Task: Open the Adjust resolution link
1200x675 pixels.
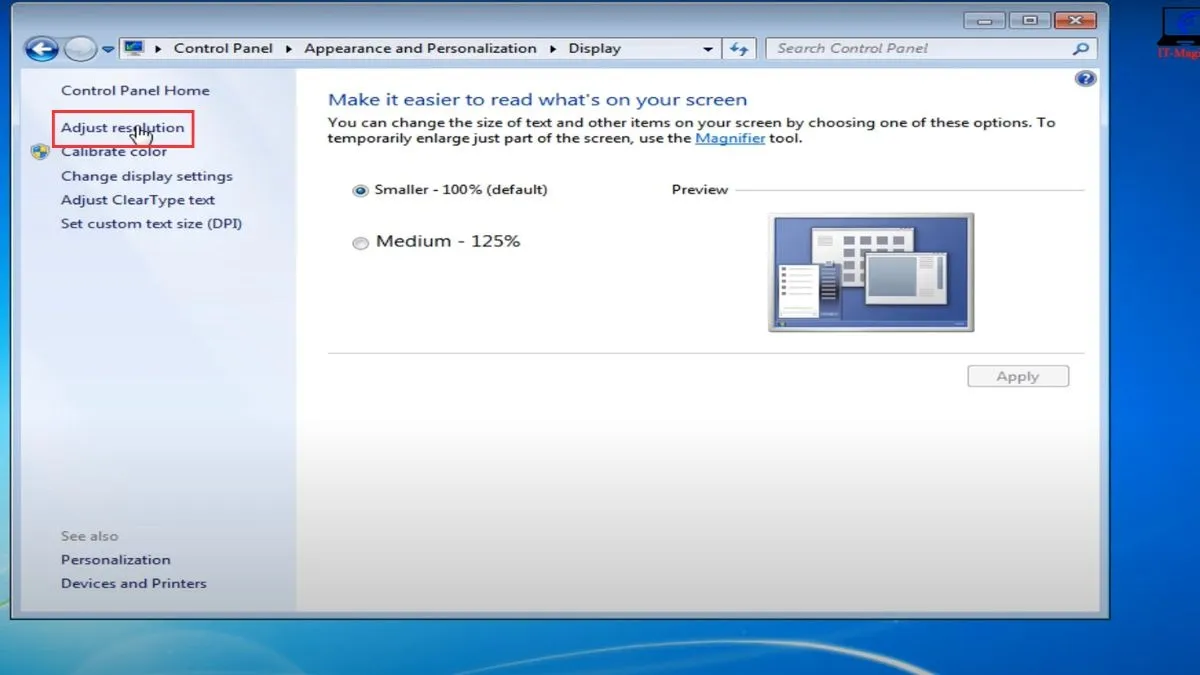Action: (x=122, y=128)
